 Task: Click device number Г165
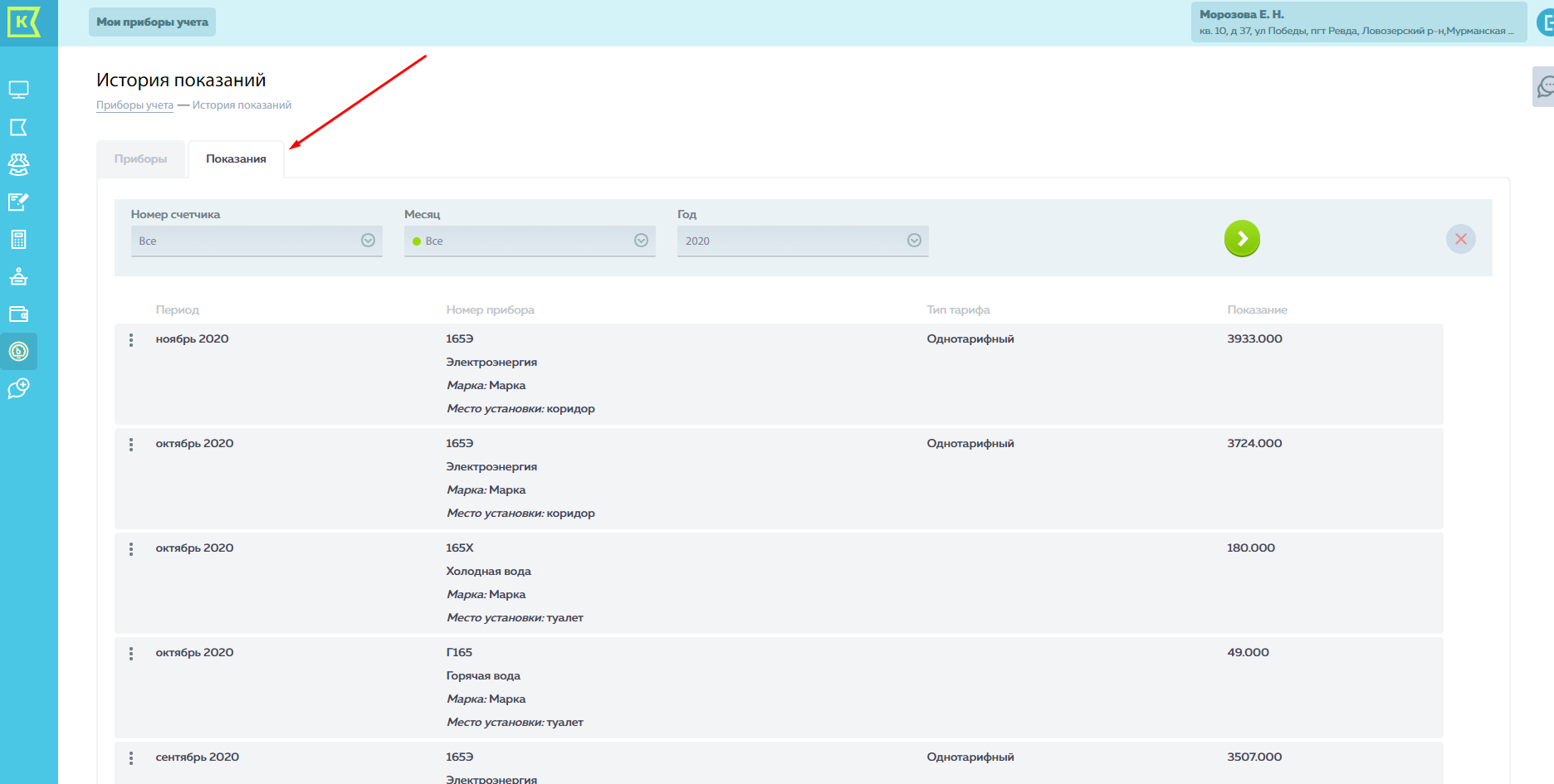(459, 653)
